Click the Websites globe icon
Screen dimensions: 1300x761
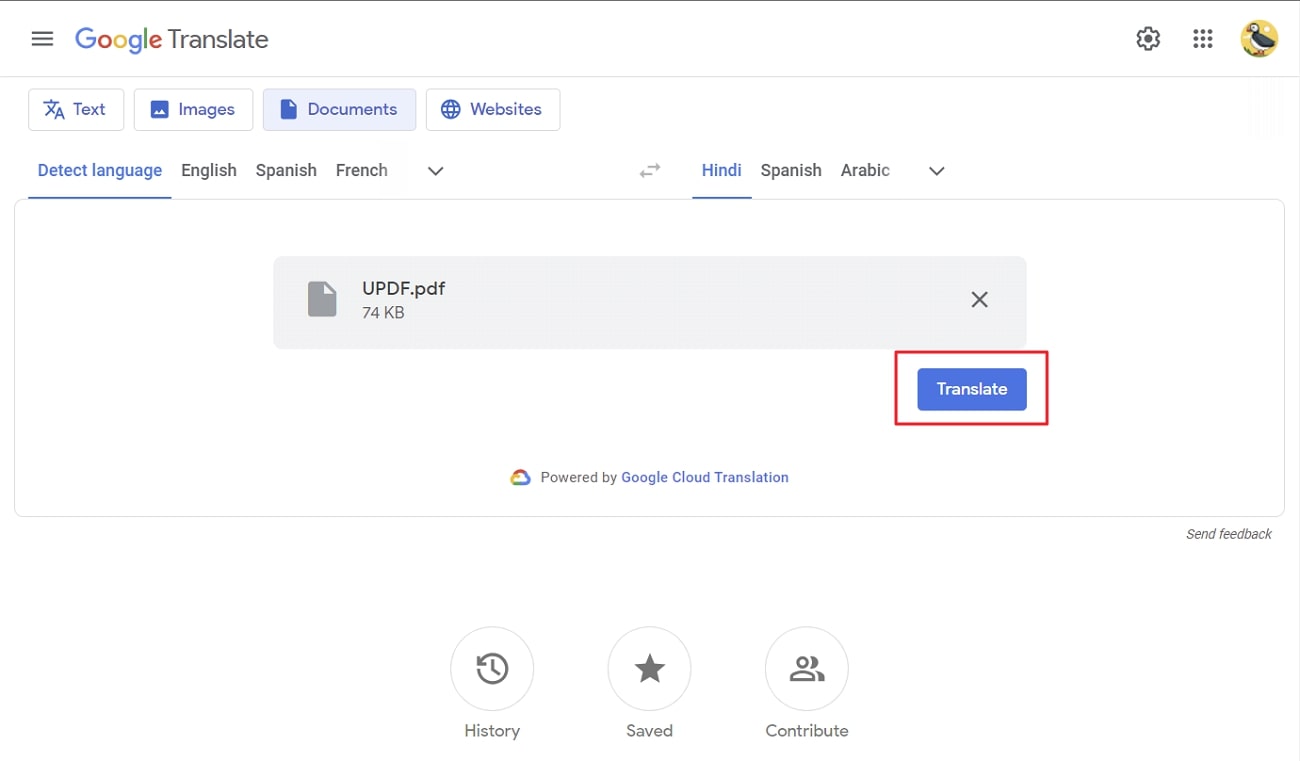452,109
